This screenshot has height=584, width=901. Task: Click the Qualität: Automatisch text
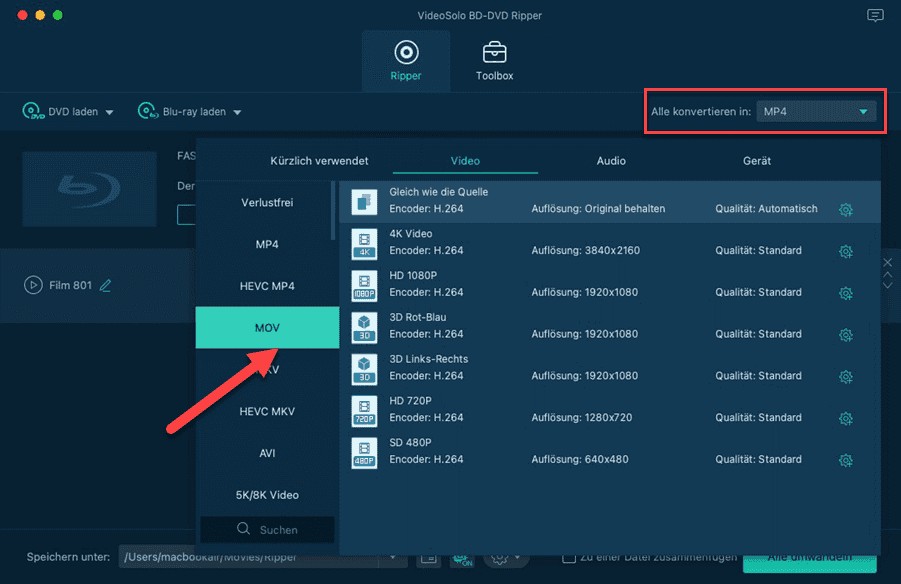click(x=766, y=209)
